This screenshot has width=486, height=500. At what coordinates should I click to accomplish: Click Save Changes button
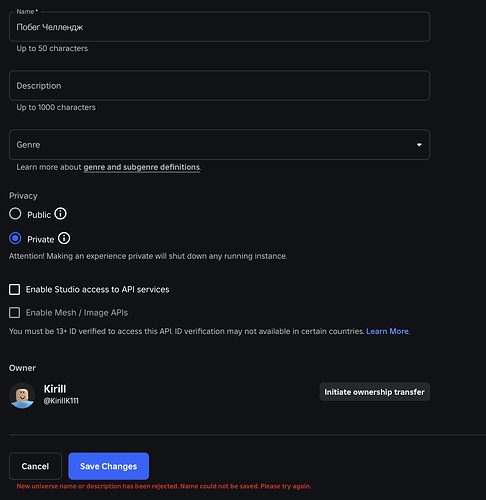click(x=108, y=466)
